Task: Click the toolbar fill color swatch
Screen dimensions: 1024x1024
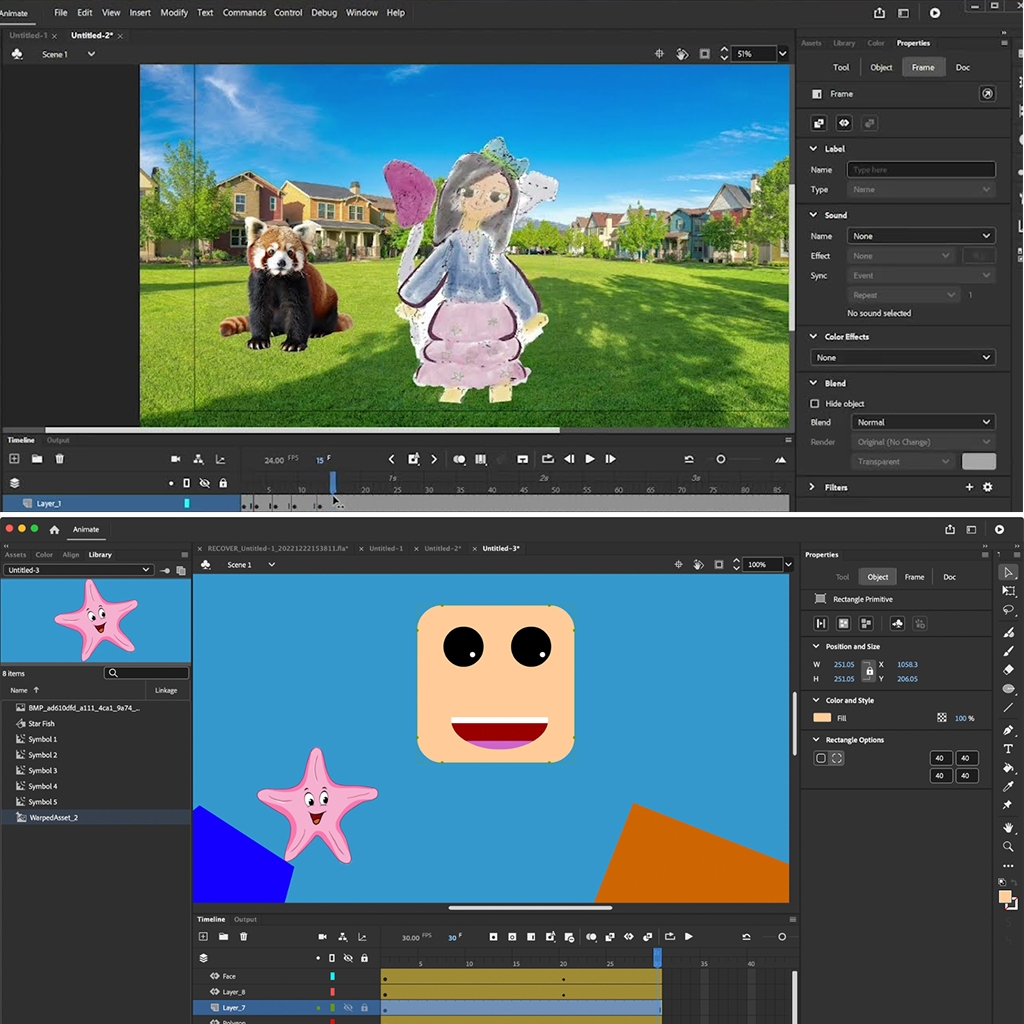Action: (x=1005, y=897)
